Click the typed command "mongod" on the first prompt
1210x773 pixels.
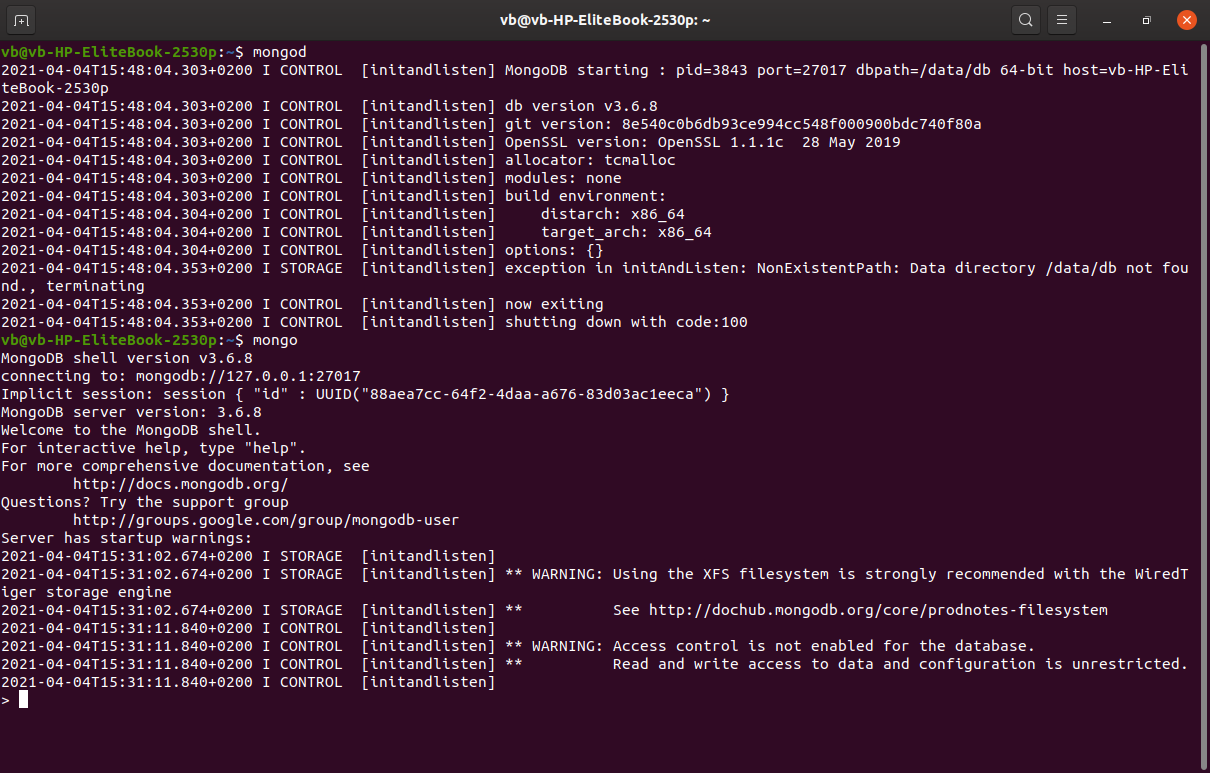280,52
